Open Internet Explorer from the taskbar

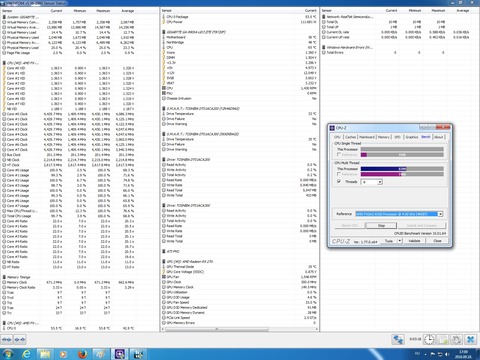(x=27, y=354)
